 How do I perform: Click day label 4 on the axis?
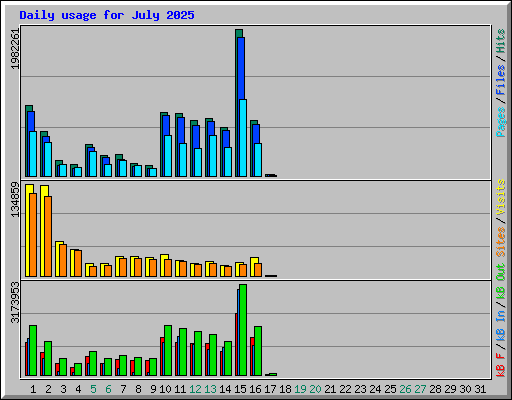pyautogui.click(x=78, y=389)
